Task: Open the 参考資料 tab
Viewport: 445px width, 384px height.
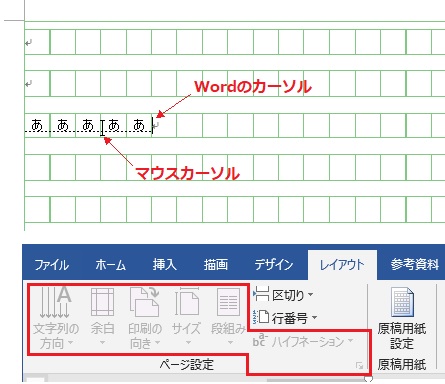Action: point(415,265)
